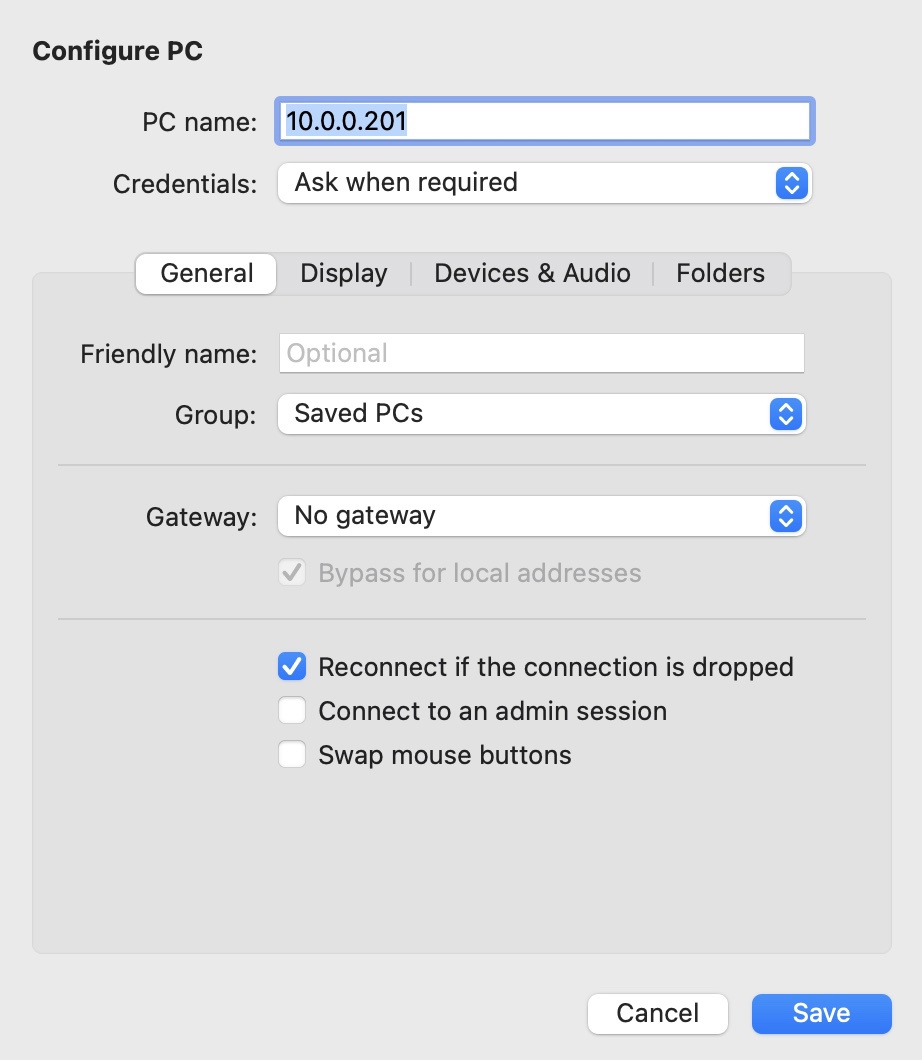The height and width of the screenshot is (1060, 922).
Task: Click the Credentials popup arrow icon
Action: click(791, 183)
